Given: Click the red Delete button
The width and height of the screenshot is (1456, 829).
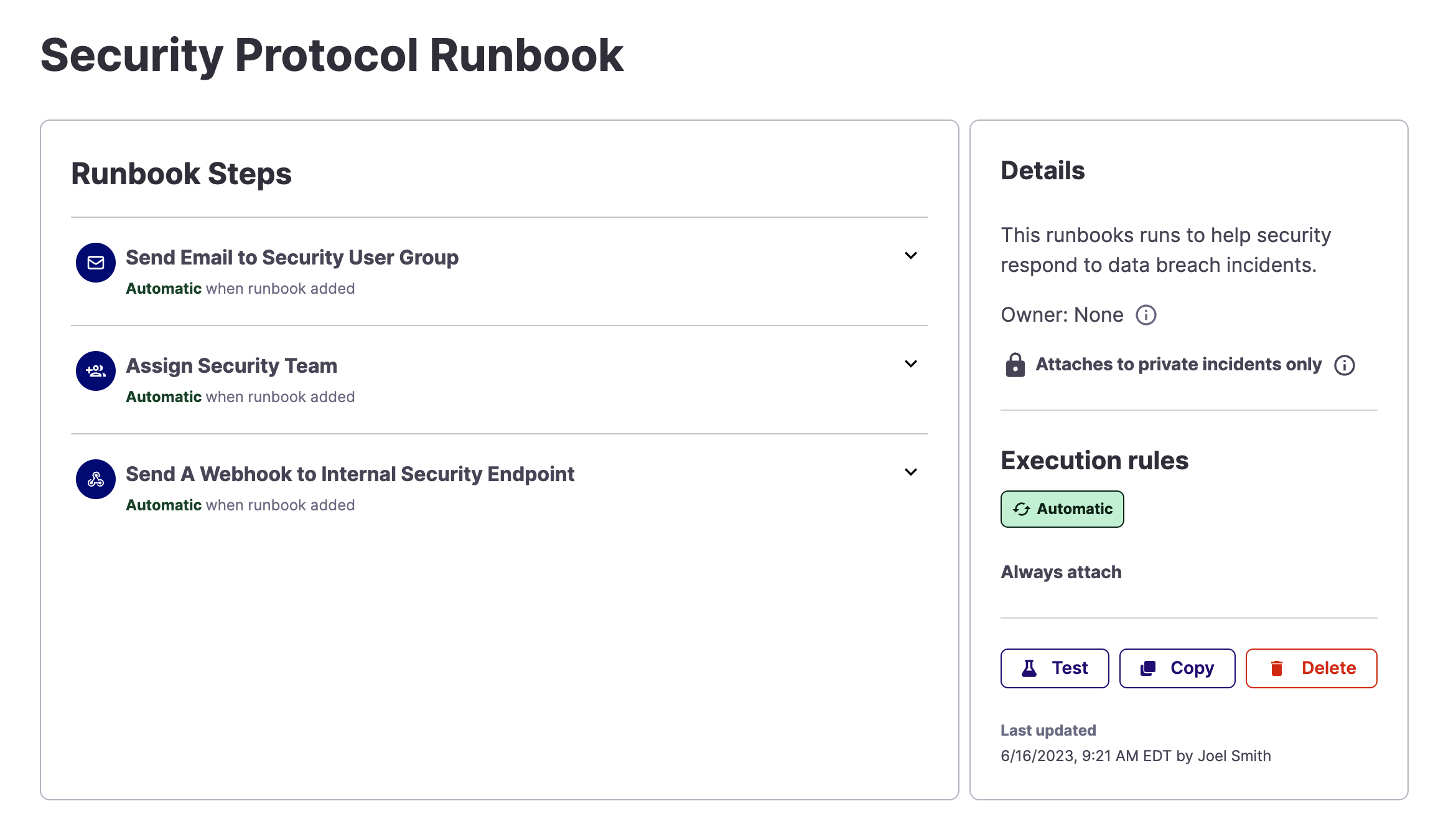Looking at the screenshot, I should tap(1311, 668).
